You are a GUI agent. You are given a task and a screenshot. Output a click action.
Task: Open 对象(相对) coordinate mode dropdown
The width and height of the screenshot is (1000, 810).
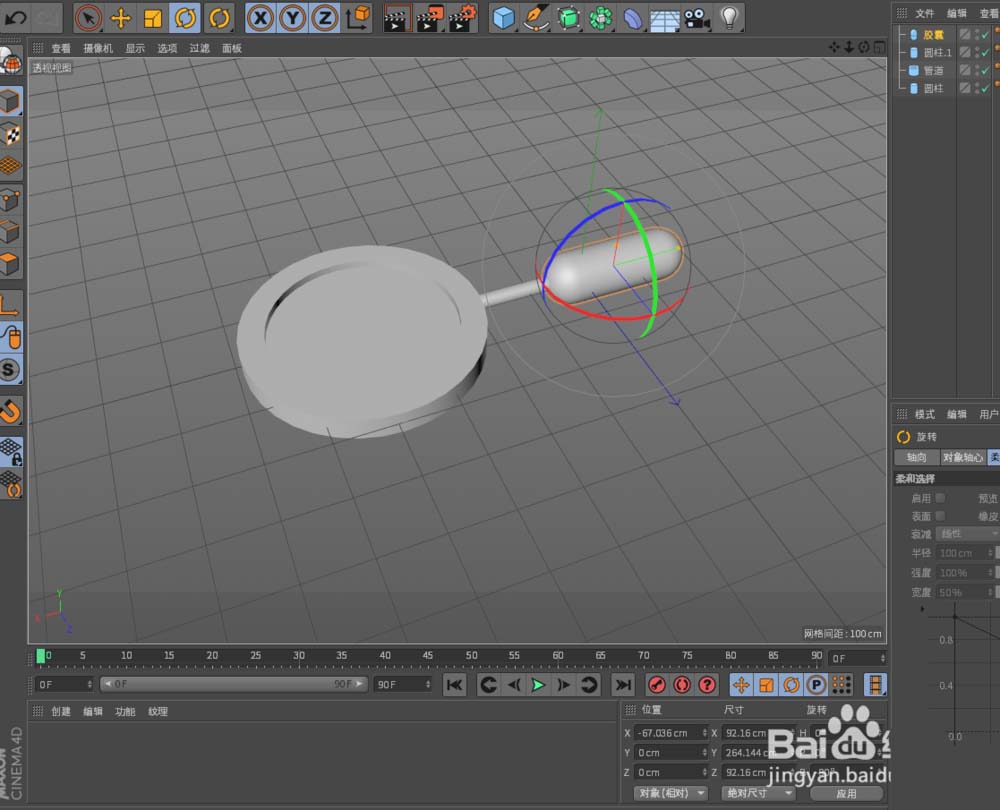(670, 793)
